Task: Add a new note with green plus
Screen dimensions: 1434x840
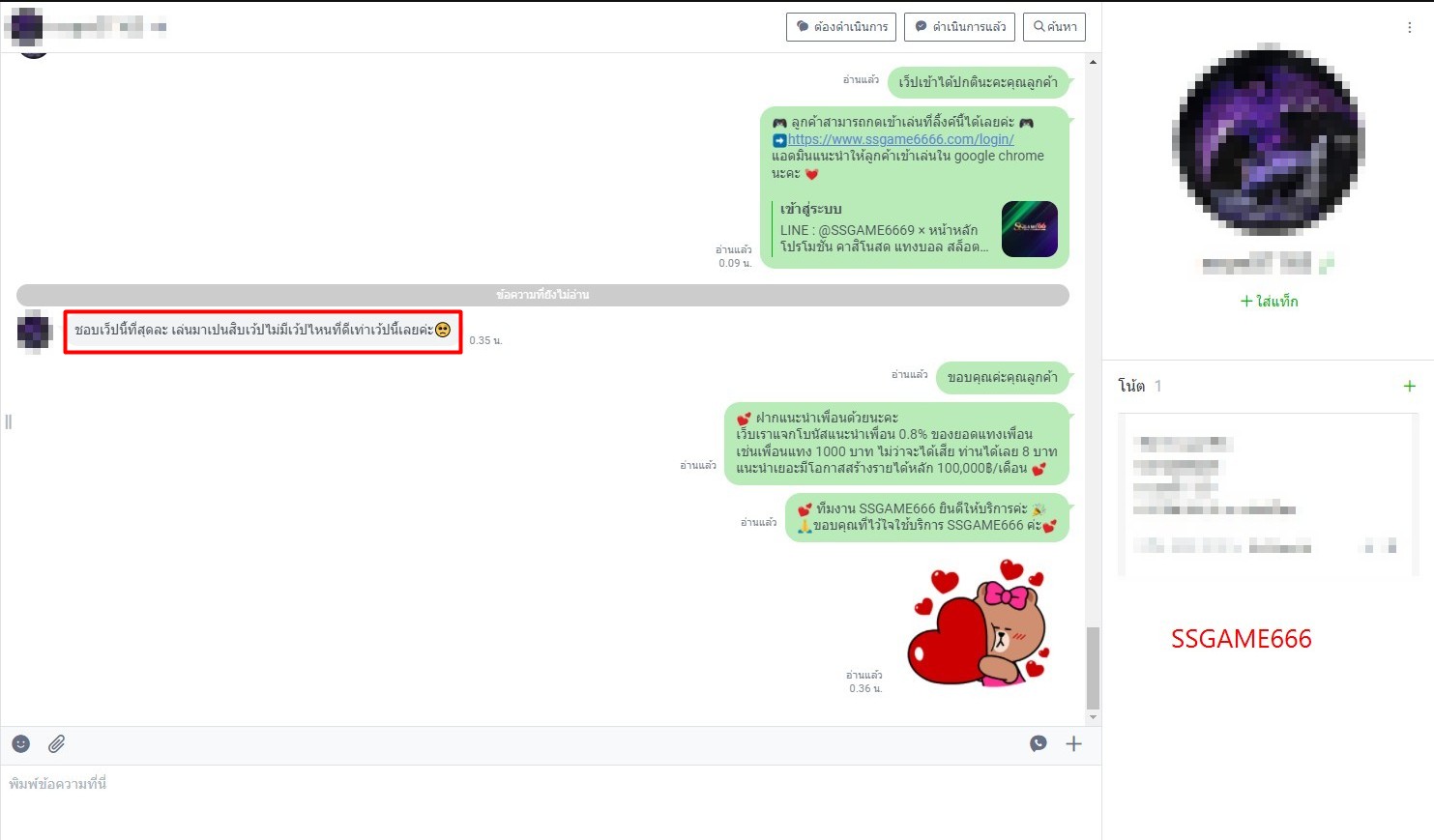Action: [x=1409, y=386]
